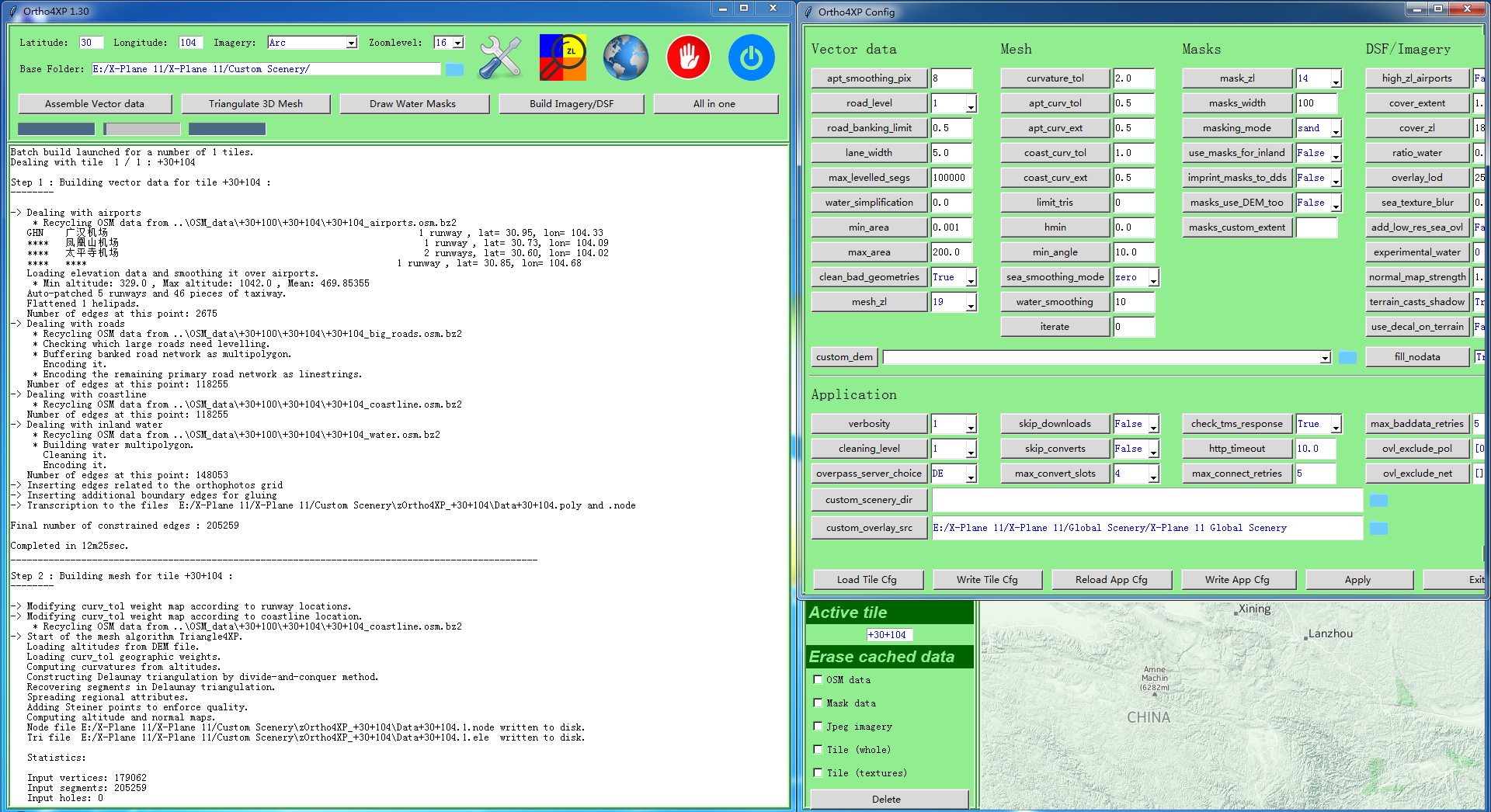The width and height of the screenshot is (1491, 812).
Task: Expand the verbosity dropdown
Action: tap(971, 424)
